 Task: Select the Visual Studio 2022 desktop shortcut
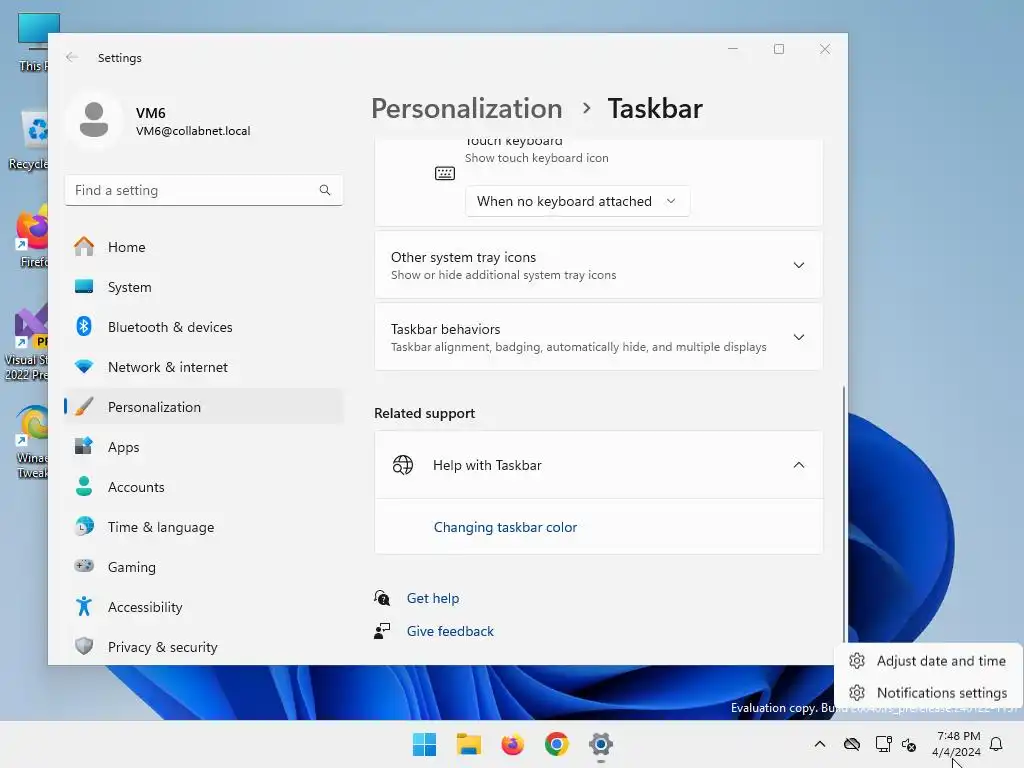pos(26,342)
